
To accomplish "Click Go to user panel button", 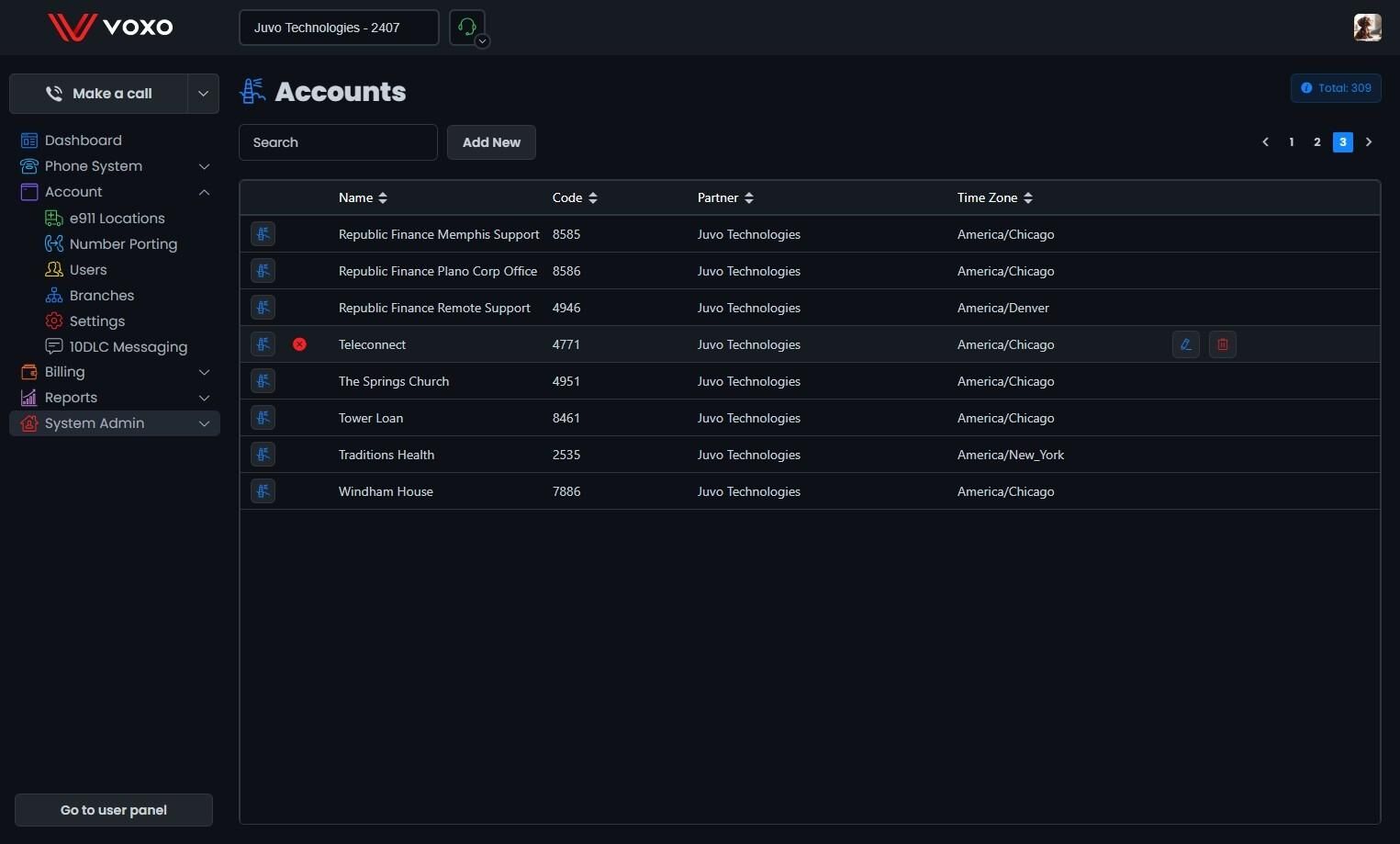I will 114,810.
